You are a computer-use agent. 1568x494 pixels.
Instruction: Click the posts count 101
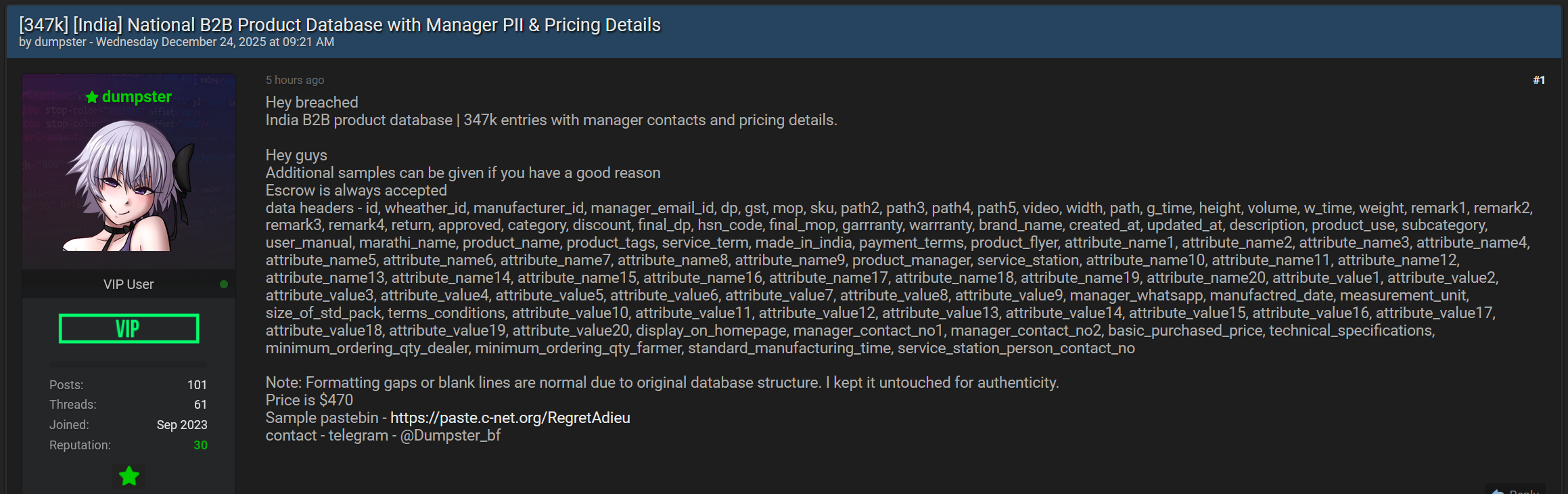click(x=197, y=385)
